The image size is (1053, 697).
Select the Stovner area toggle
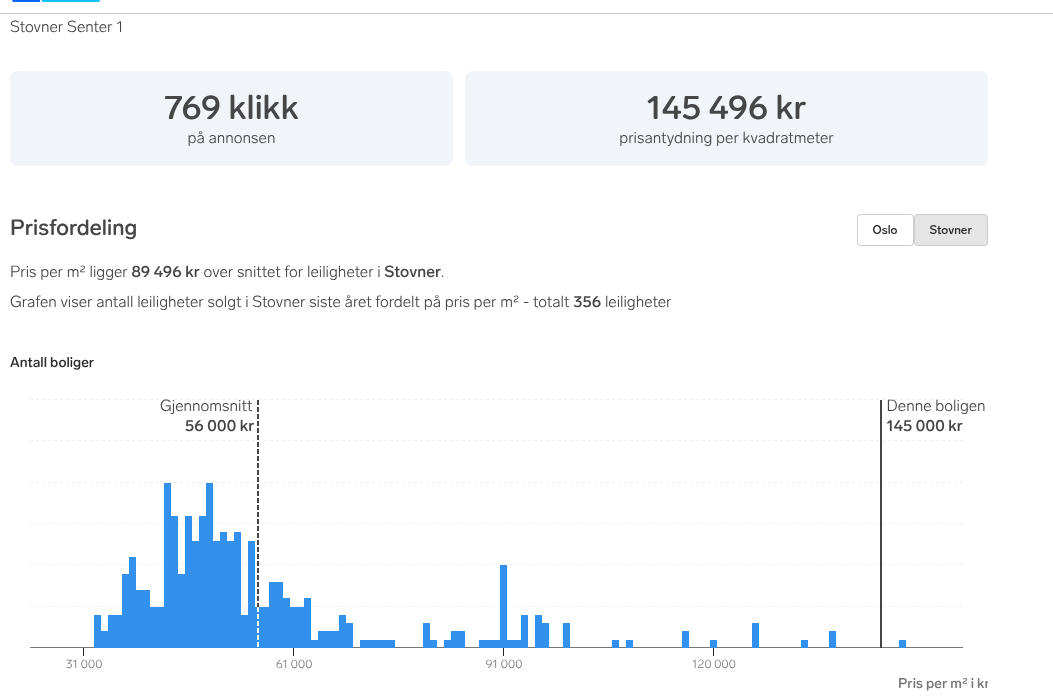950,230
